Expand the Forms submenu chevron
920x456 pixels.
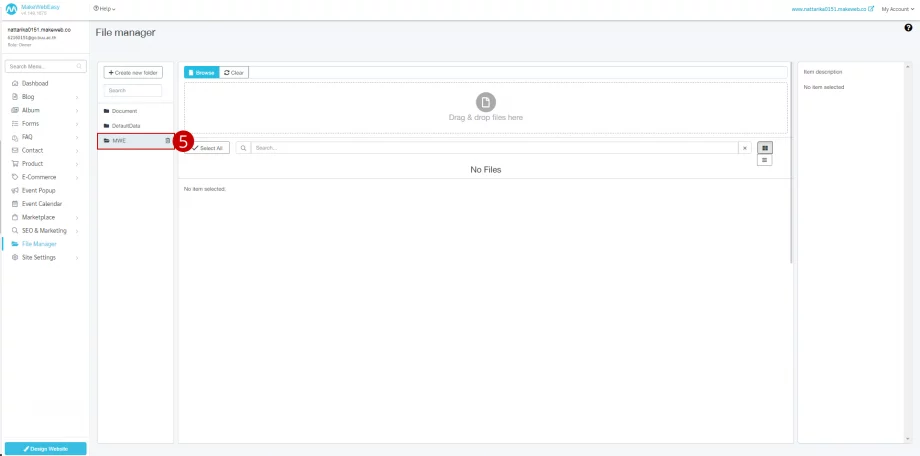coord(77,124)
